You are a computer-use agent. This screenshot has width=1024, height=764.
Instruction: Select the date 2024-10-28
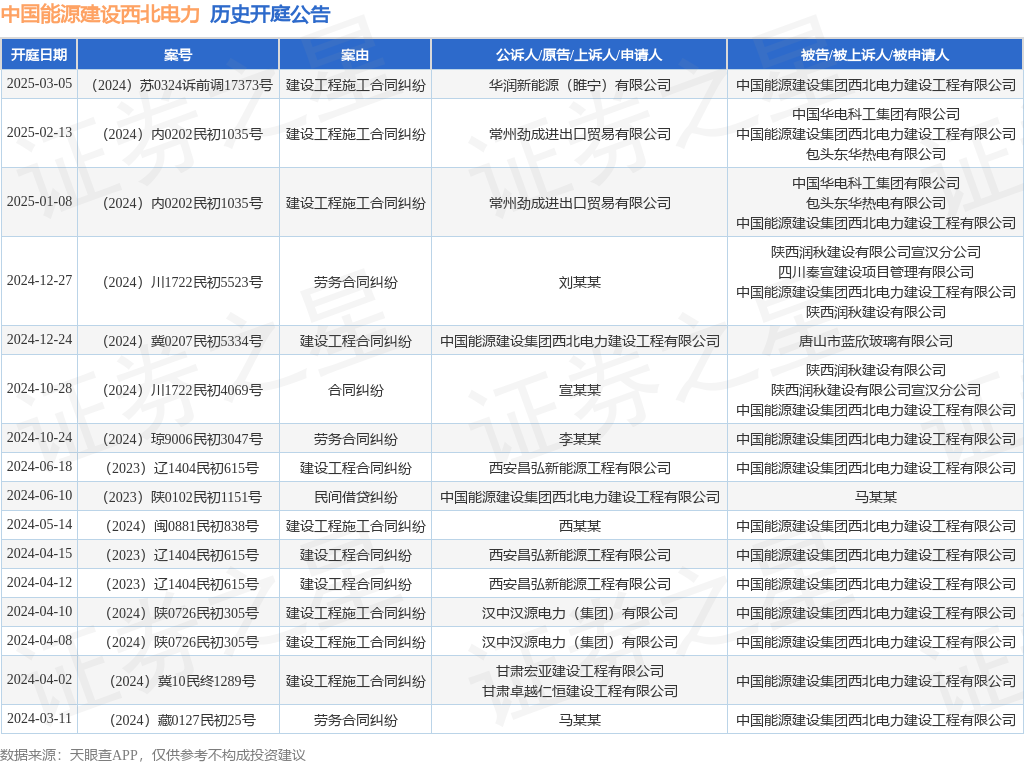(39, 389)
